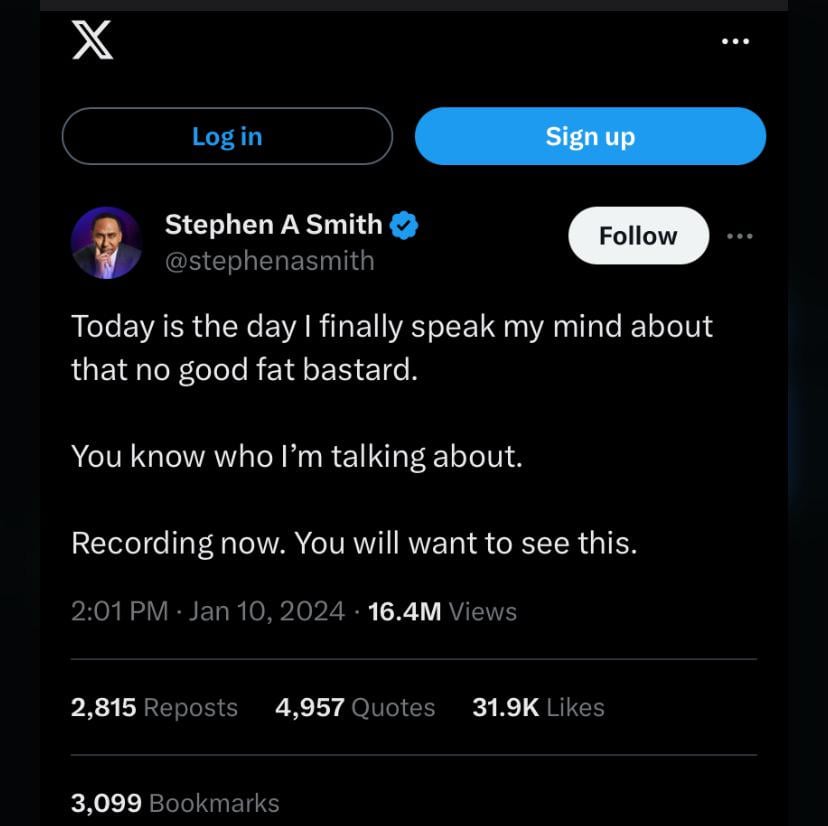Screen dimensions: 828x826
Task: Click the 3,099 Bookmarks count
Action: pyautogui.click(x=175, y=802)
